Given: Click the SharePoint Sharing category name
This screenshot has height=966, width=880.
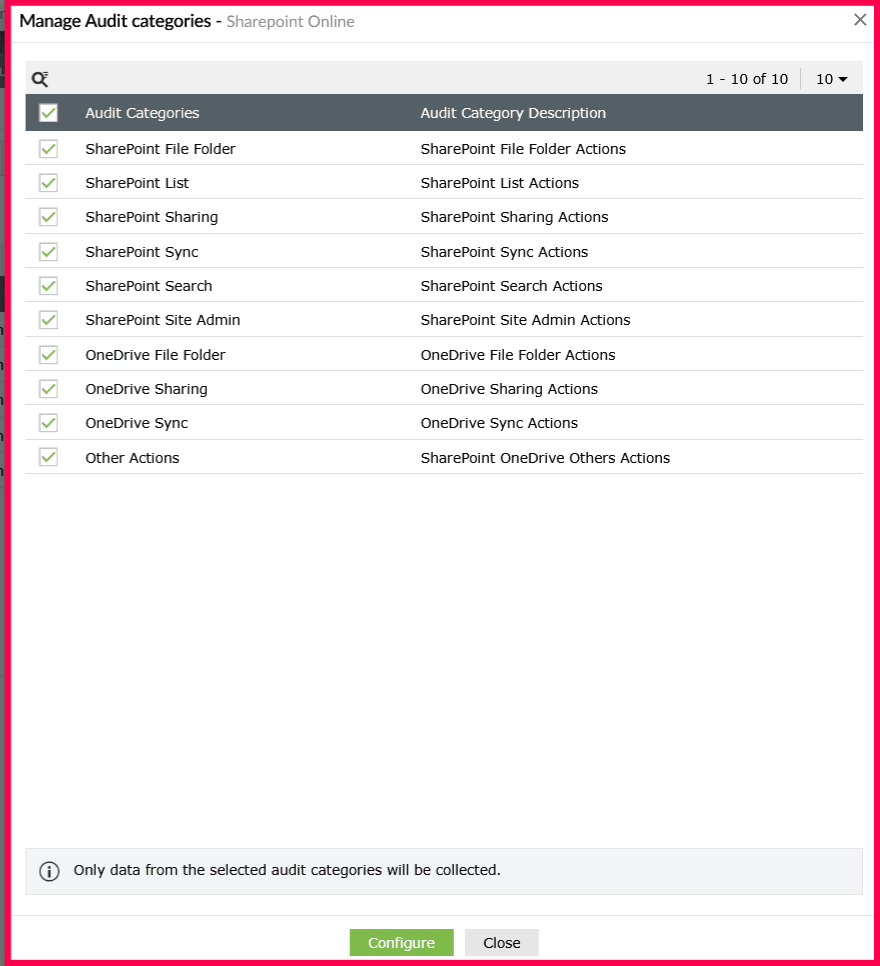Looking at the screenshot, I should click(x=152, y=217).
